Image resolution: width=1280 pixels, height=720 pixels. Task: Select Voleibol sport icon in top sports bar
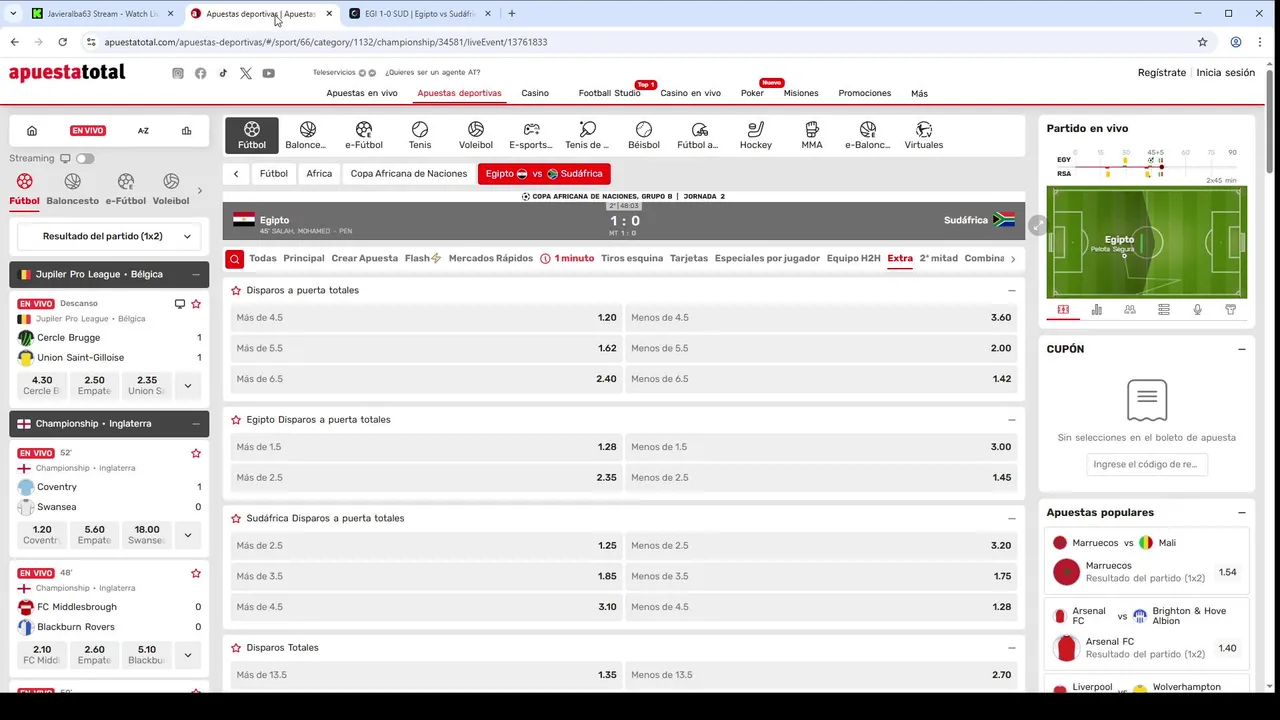click(x=476, y=135)
